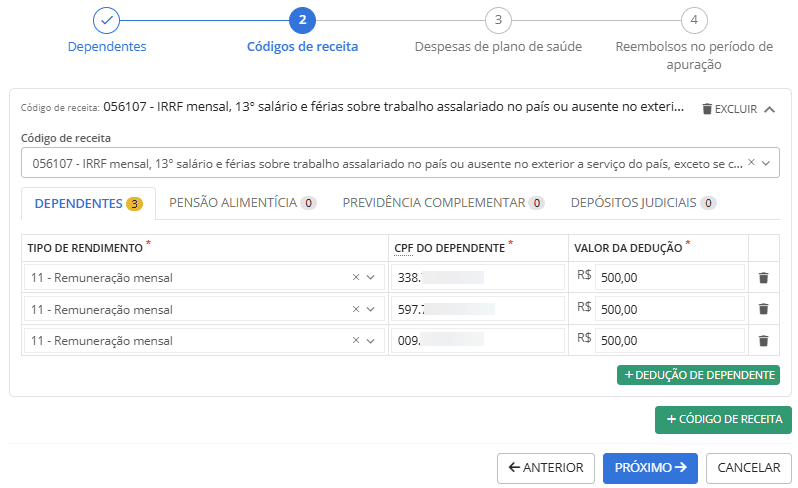Viewport: 798px width, 488px height.
Task: Clear the Código de receita selection
Action: pyautogui.click(x=751, y=163)
